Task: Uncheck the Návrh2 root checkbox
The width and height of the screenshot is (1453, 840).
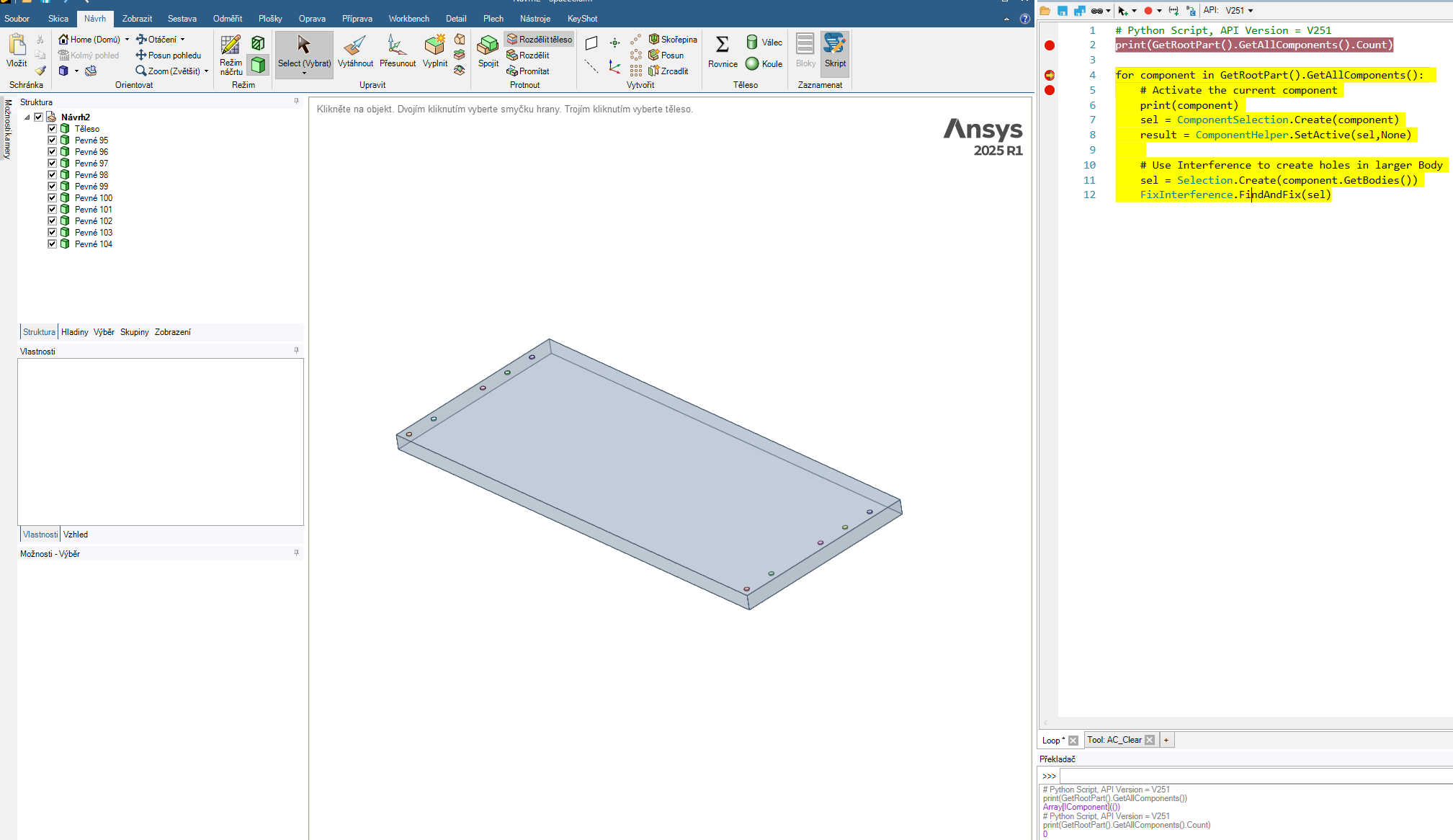Action: (39, 117)
